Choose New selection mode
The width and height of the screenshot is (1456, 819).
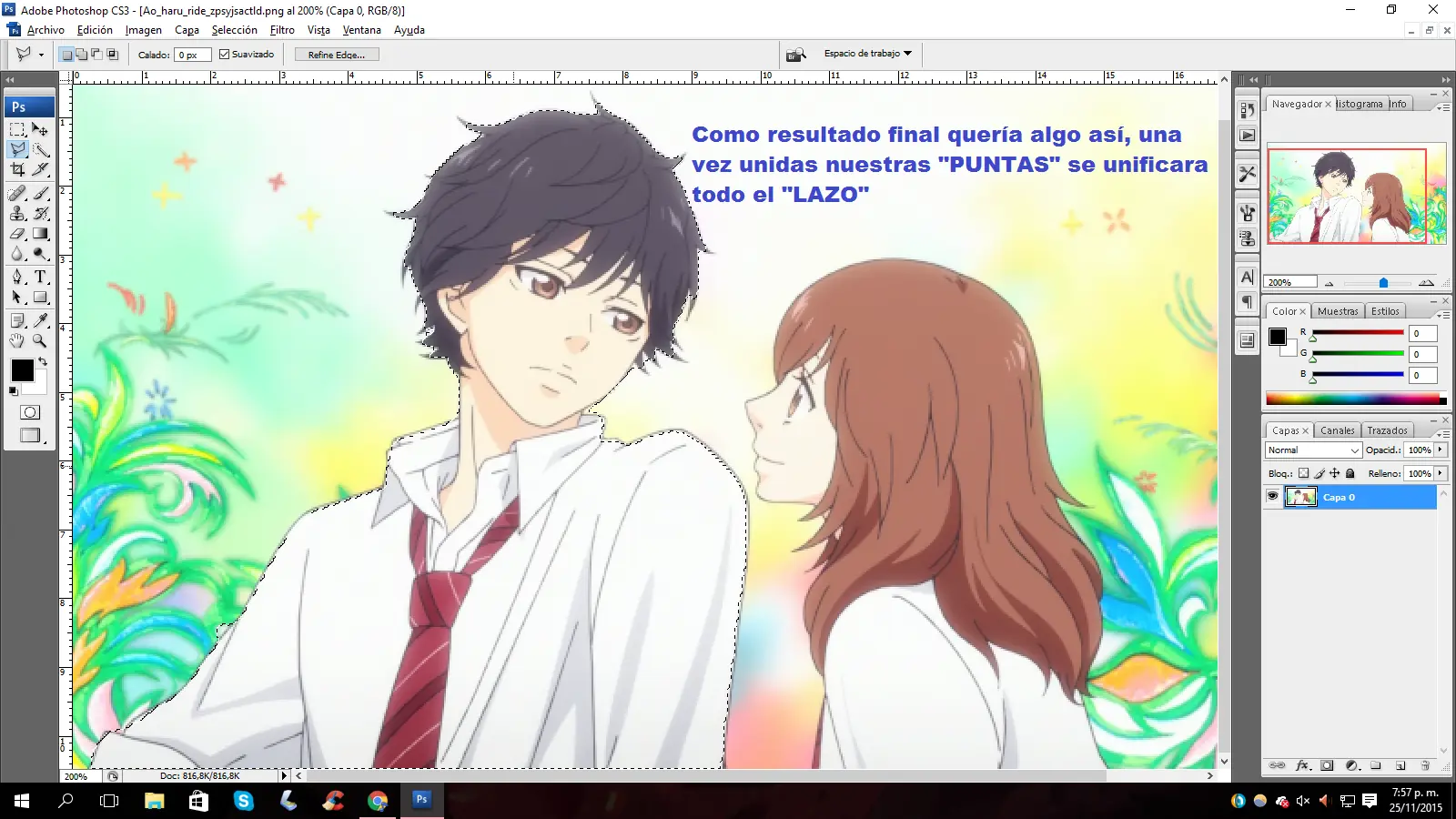point(66,55)
